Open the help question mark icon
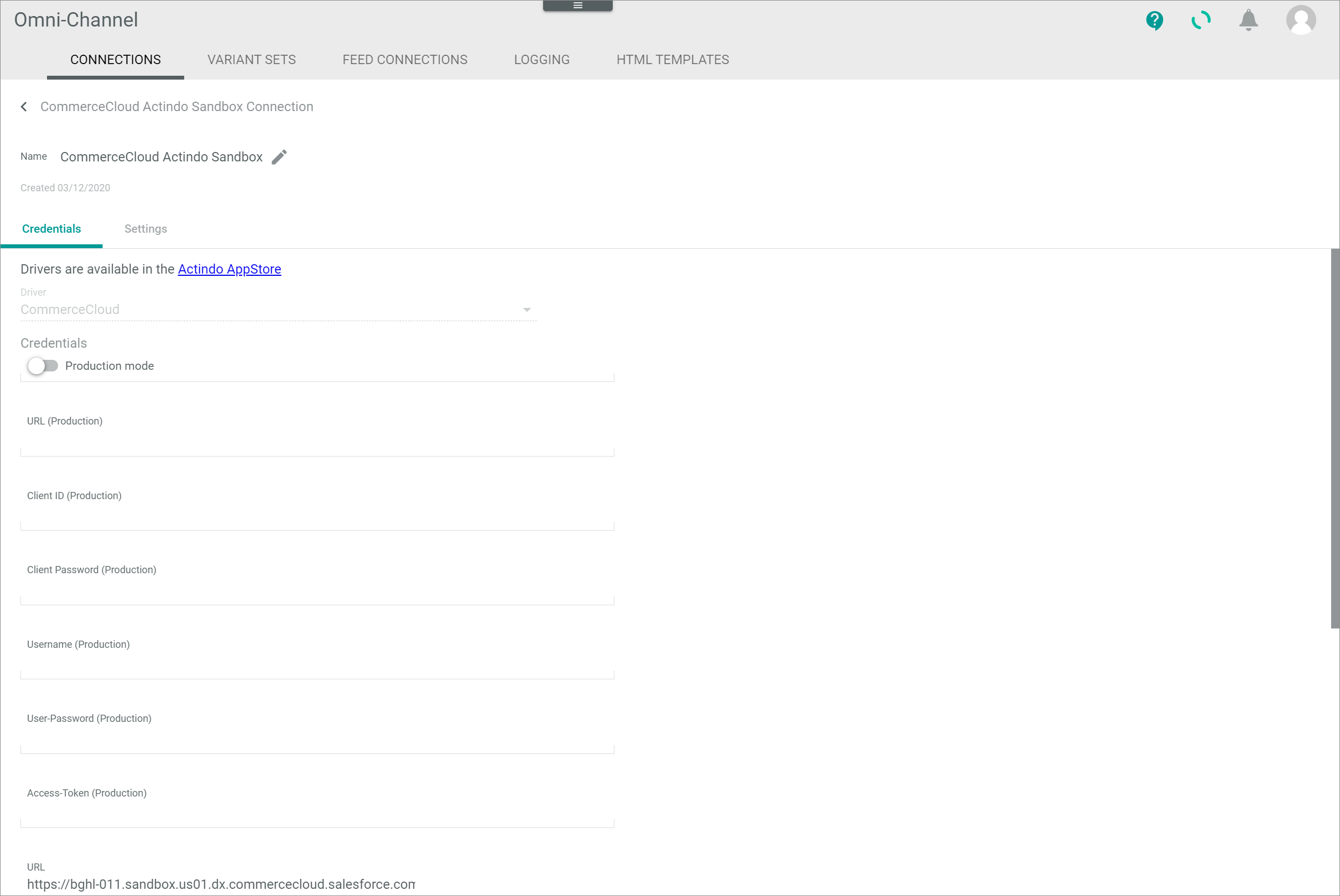Screen dimensions: 1340x896 1154,20
